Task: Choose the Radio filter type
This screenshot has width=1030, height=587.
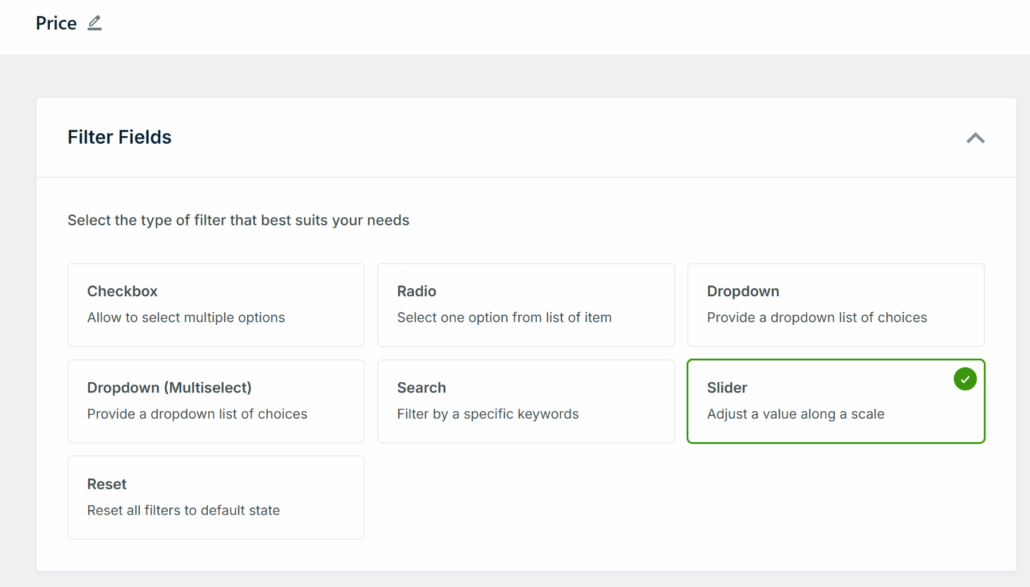Action: pos(526,303)
